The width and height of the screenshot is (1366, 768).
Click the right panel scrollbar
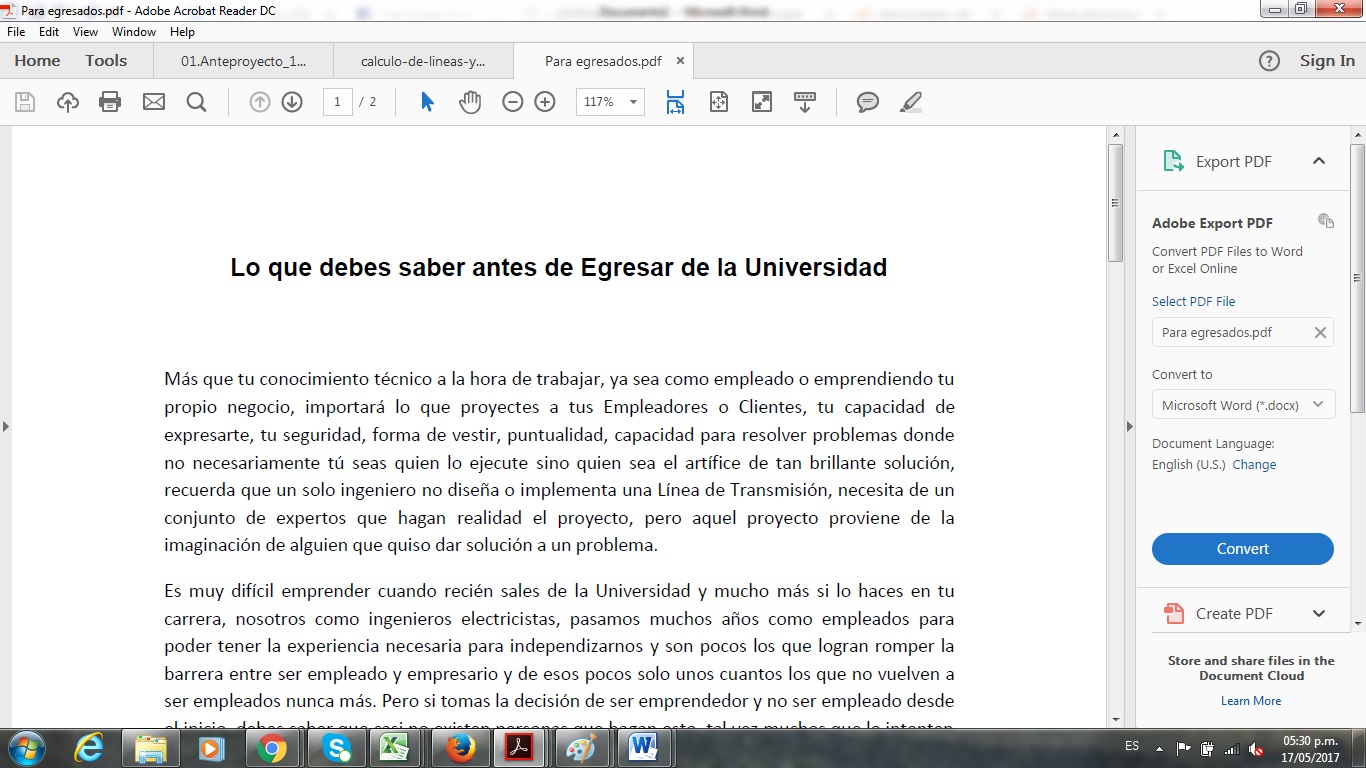point(1357,278)
